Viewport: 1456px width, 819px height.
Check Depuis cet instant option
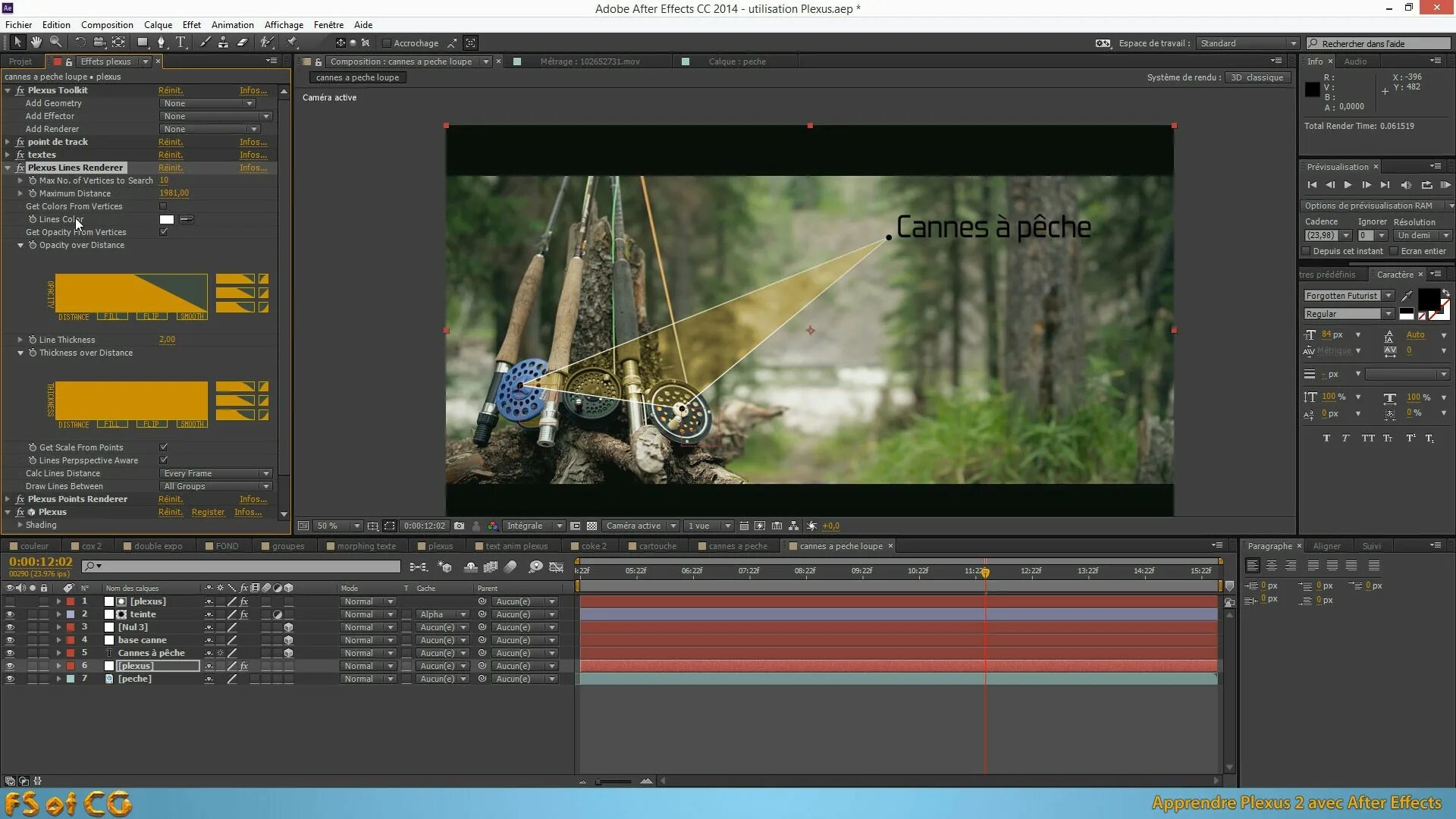[1306, 251]
